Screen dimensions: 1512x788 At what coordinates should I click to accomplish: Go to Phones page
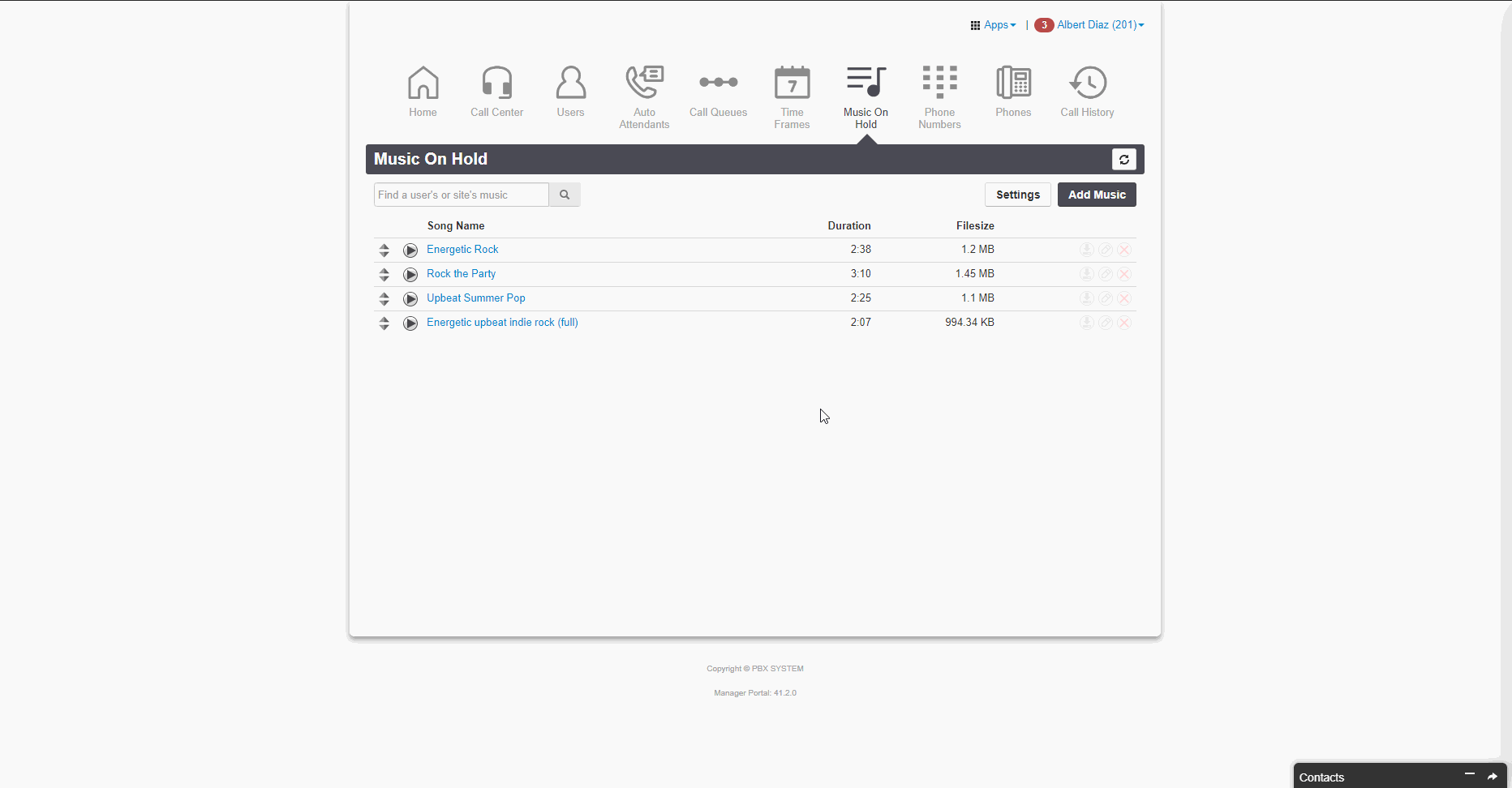(x=1013, y=92)
